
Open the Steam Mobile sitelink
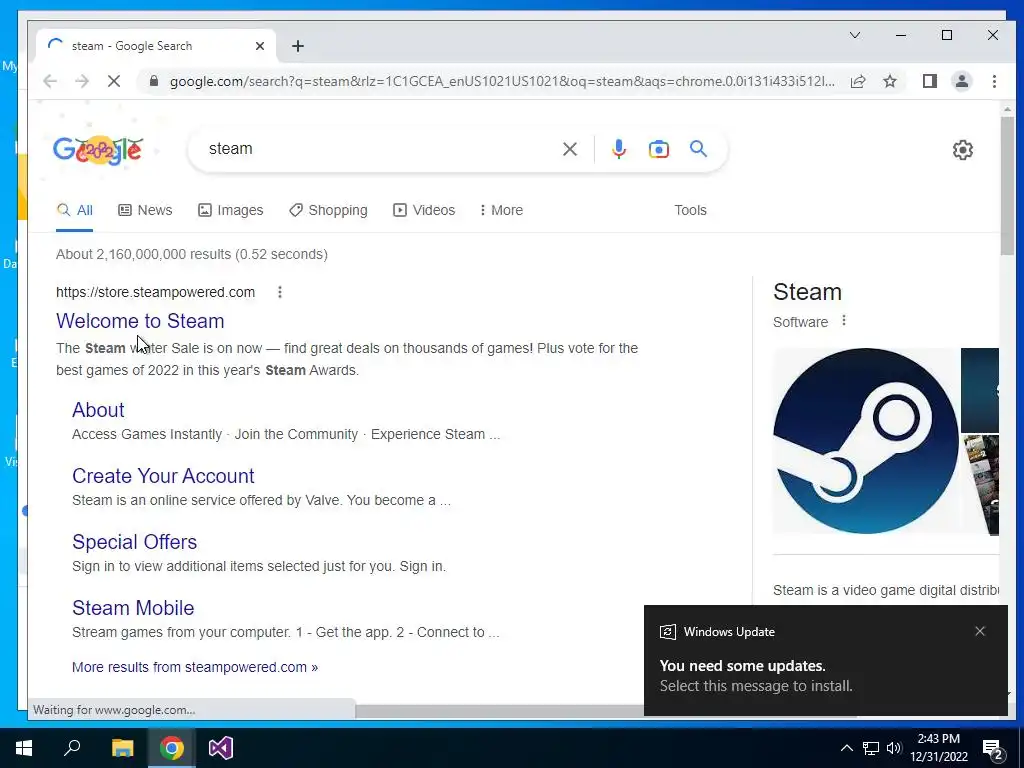coord(133,608)
